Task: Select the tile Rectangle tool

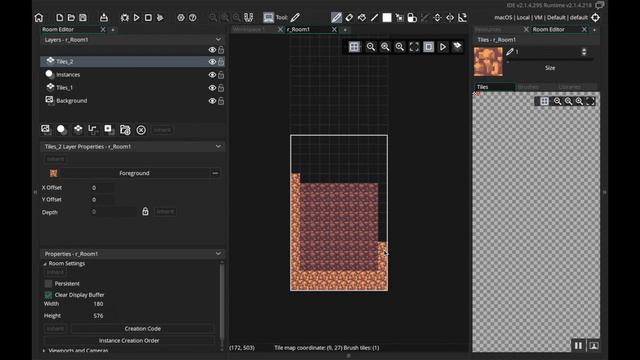Action: click(x=387, y=18)
